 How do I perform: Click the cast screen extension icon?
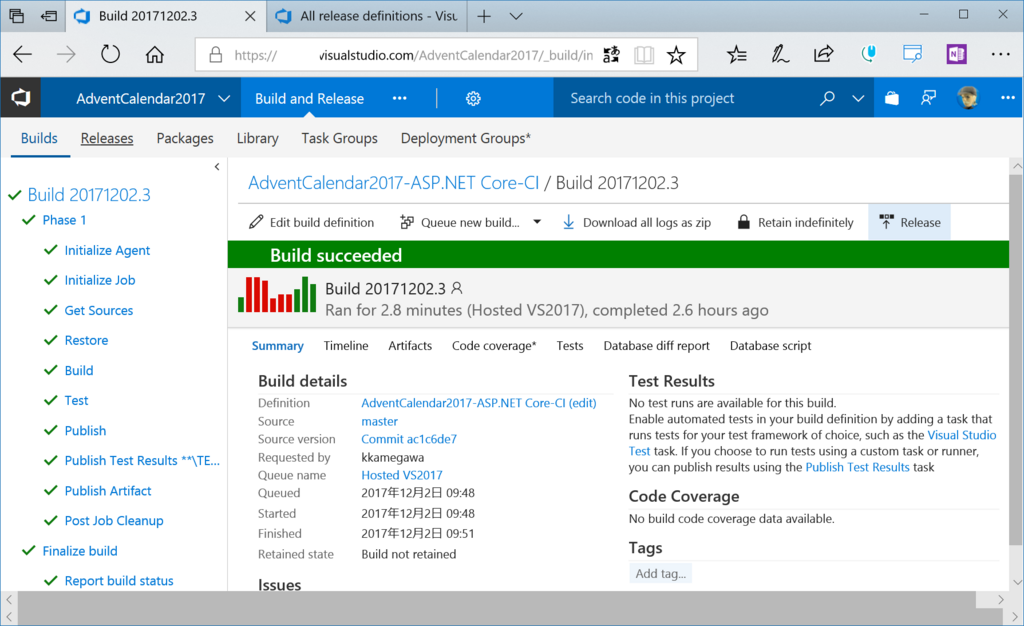[912, 54]
